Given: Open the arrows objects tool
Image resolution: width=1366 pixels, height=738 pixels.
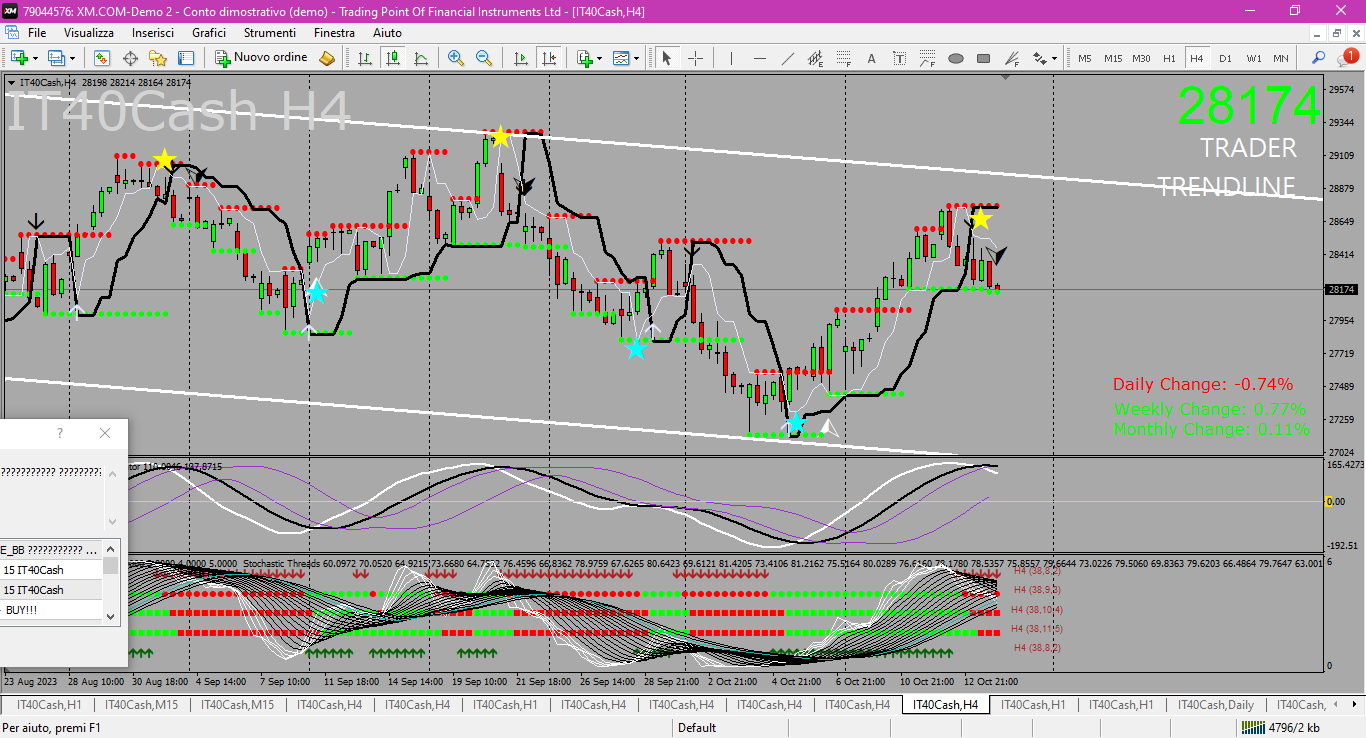Looking at the screenshot, I should point(1039,58).
